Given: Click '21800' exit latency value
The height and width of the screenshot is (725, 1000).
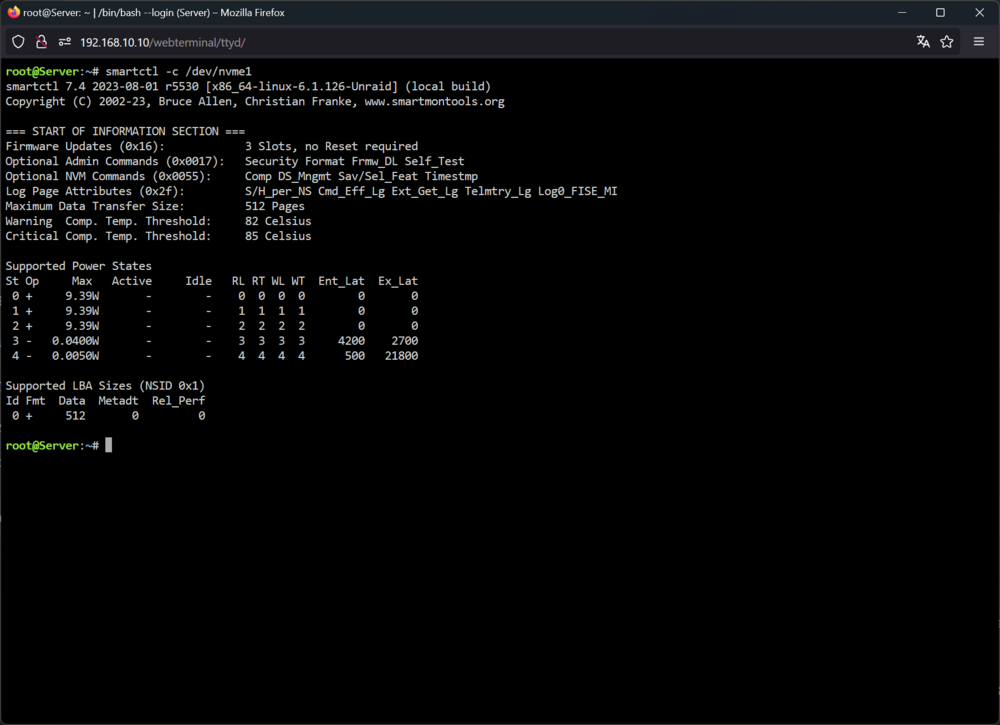Looking at the screenshot, I should 402,356.
